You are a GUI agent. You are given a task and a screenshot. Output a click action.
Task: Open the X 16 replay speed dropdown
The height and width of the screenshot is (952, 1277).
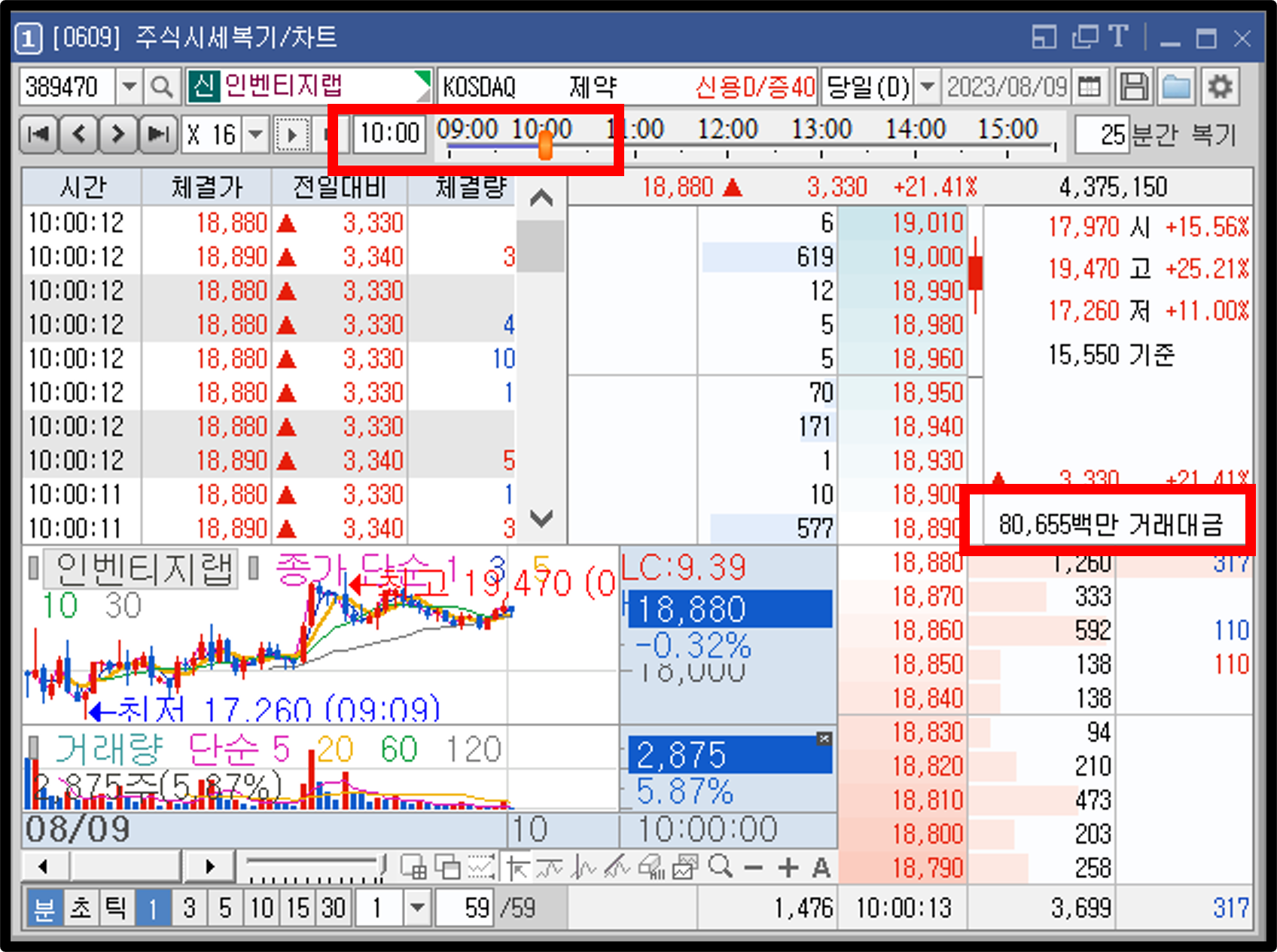click(254, 134)
